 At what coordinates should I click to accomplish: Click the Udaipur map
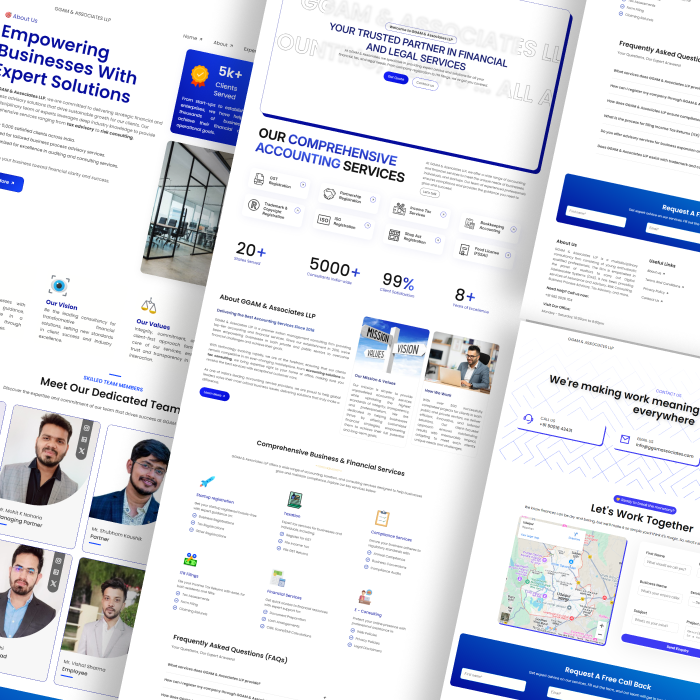(x=562, y=580)
